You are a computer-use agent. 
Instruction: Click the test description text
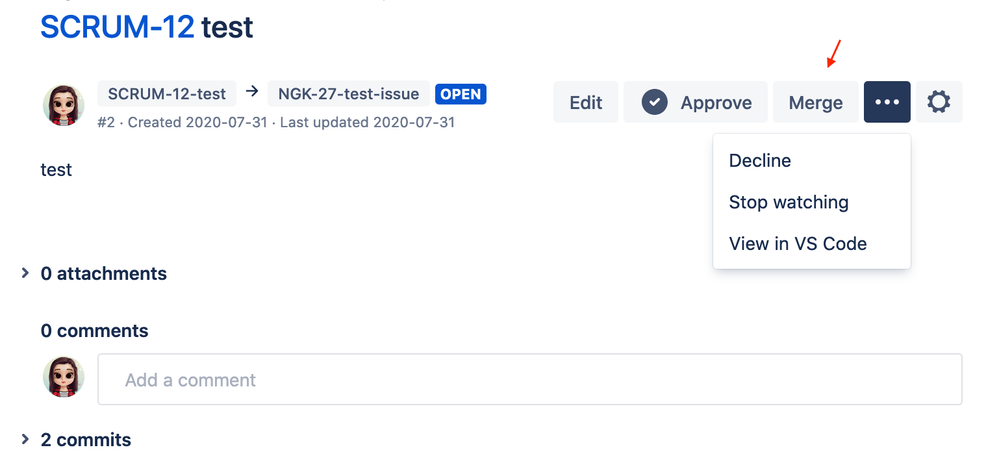tap(56, 170)
